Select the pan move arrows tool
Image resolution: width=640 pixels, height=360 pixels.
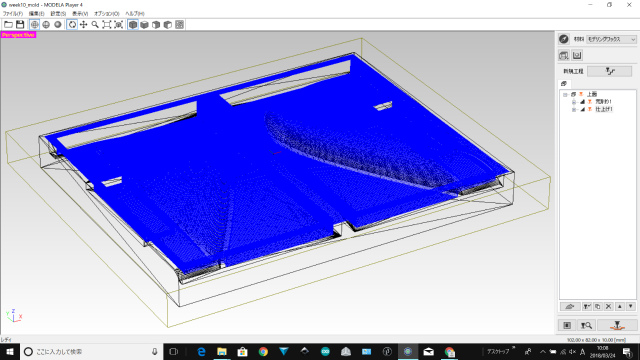click(x=84, y=24)
